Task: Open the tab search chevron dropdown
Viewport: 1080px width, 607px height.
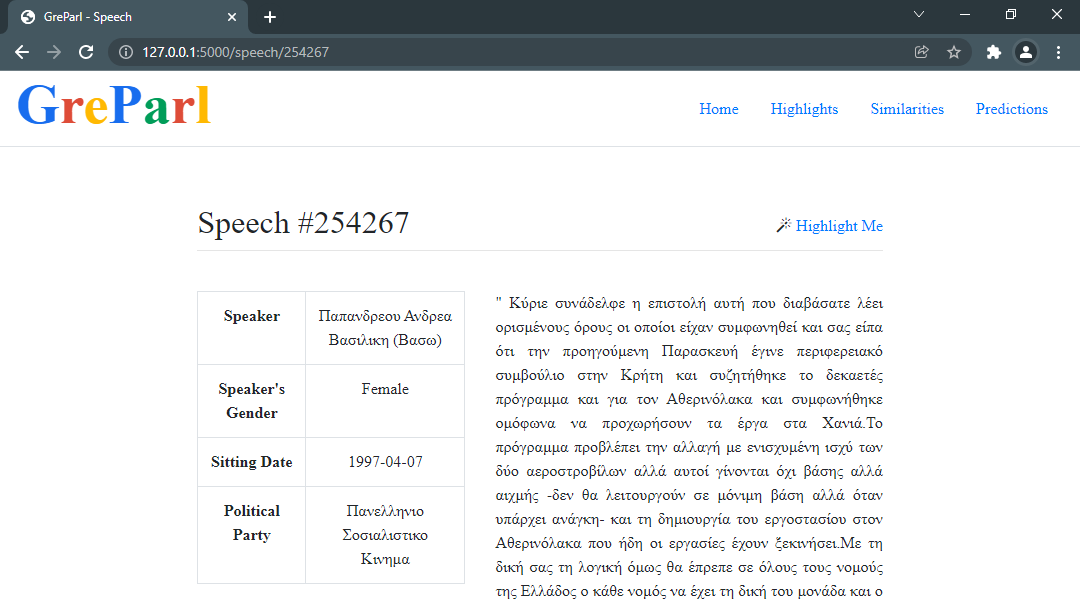Action: click(918, 15)
